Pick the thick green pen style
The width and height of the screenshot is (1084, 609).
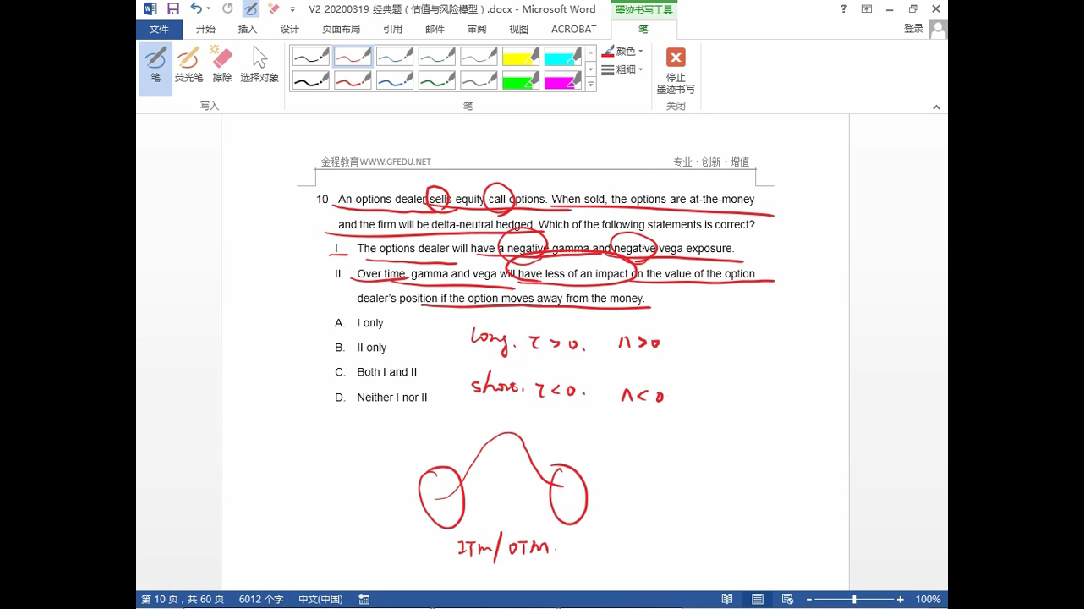coord(437,81)
